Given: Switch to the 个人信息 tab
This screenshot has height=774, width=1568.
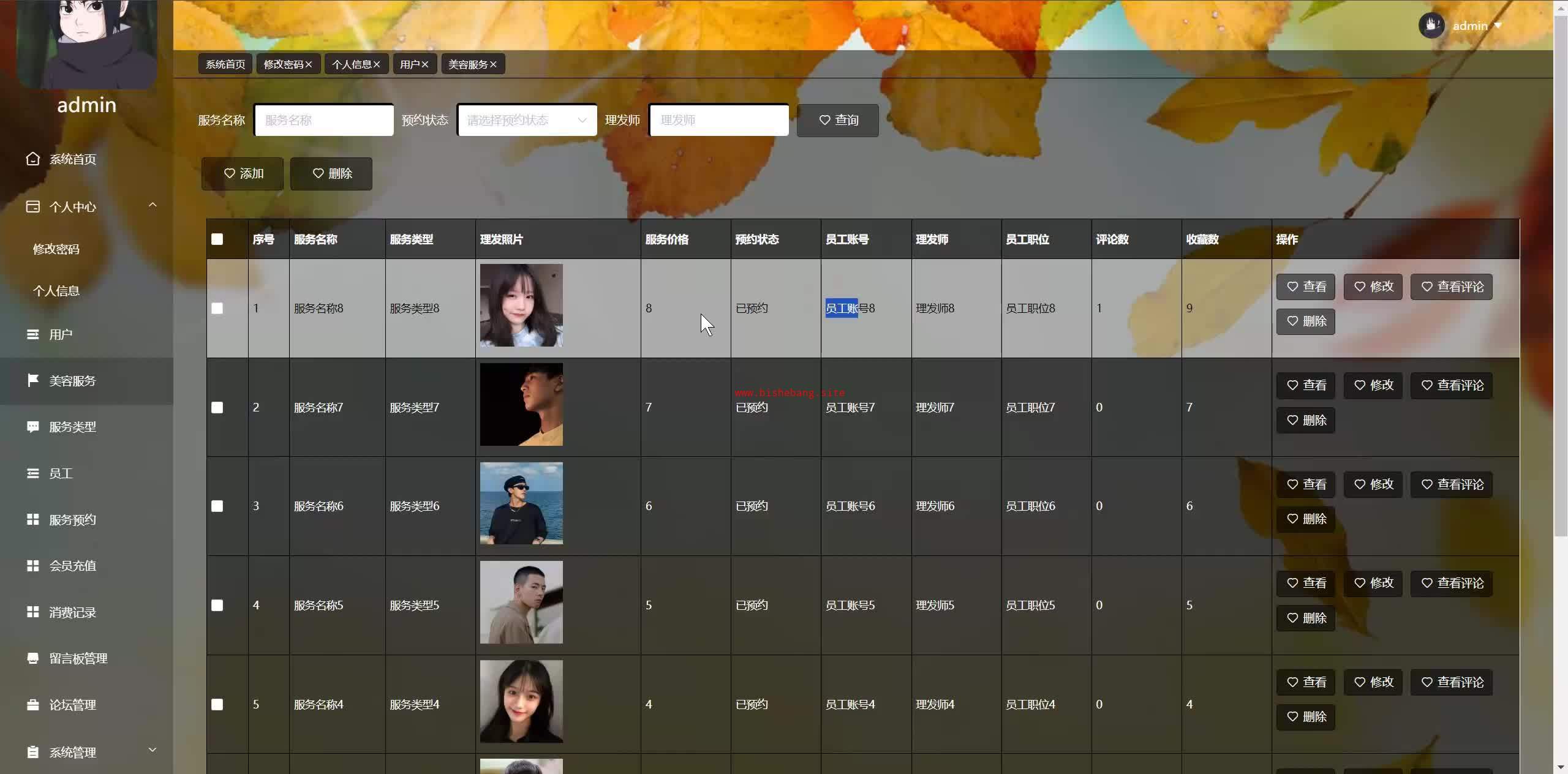Looking at the screenshot, I should point(352,64).
